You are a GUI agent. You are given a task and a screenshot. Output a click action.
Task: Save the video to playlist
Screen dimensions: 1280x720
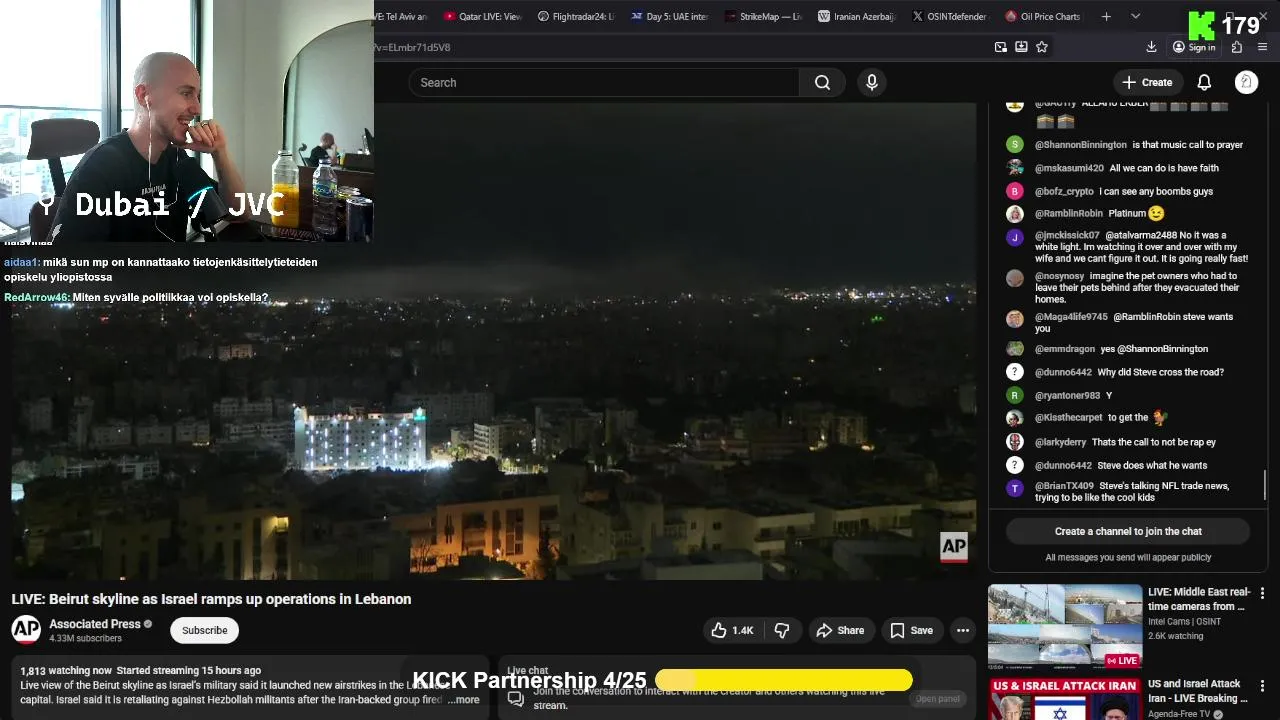[x=911, y=630]
